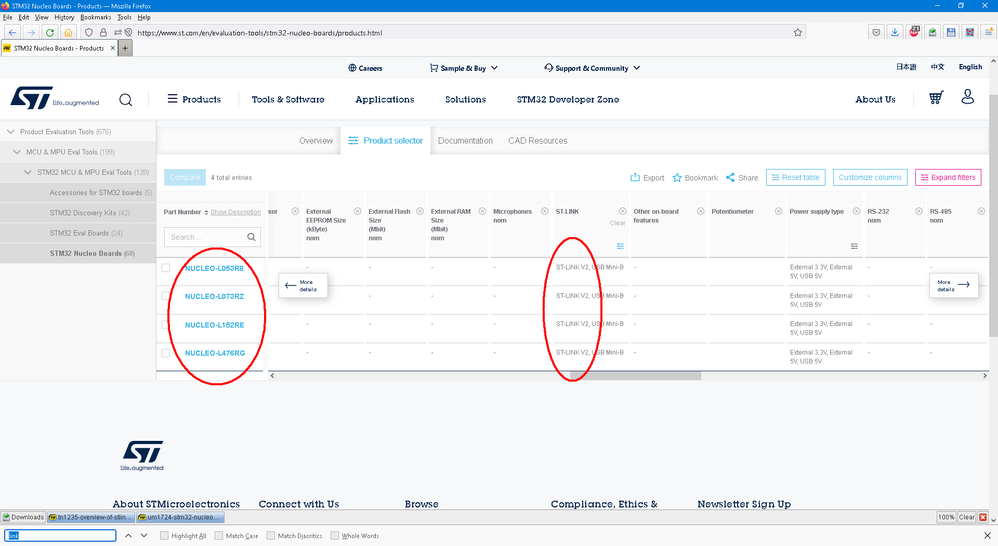Open the Bookmarks menu
The image size is (998, 546).
pos(95,17)
